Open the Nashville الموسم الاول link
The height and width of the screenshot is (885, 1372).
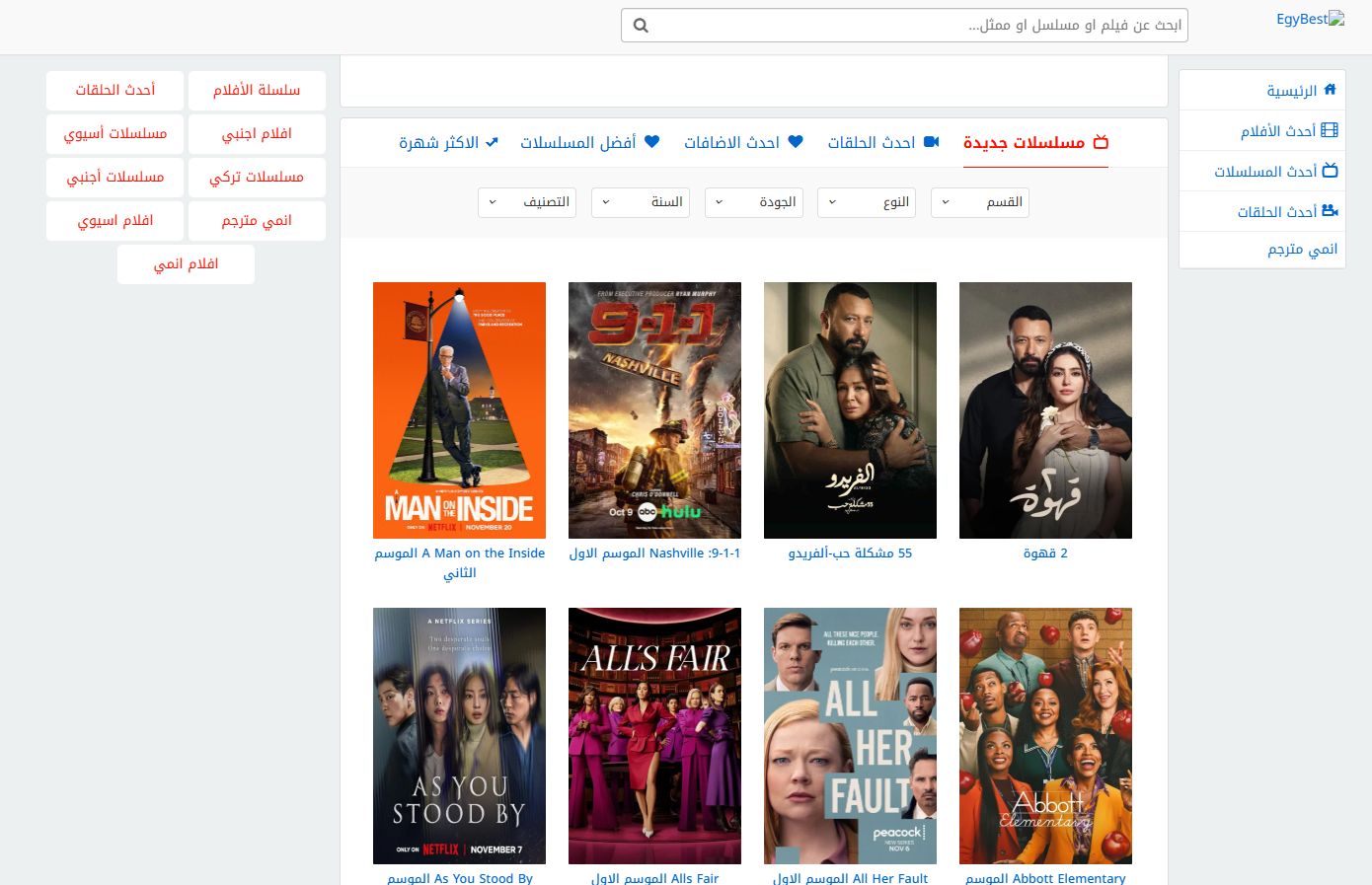coord(654,553)
